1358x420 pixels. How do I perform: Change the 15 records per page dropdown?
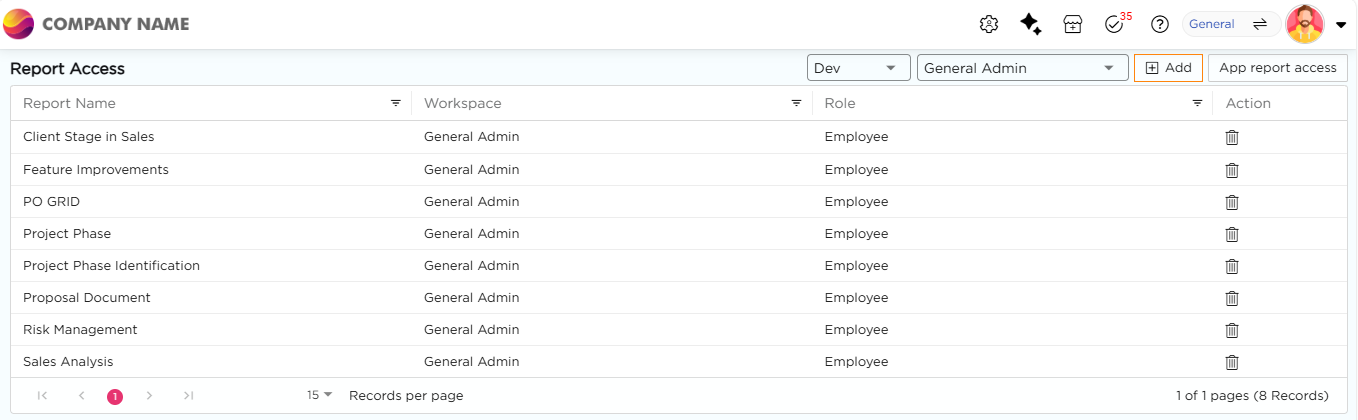320,396
